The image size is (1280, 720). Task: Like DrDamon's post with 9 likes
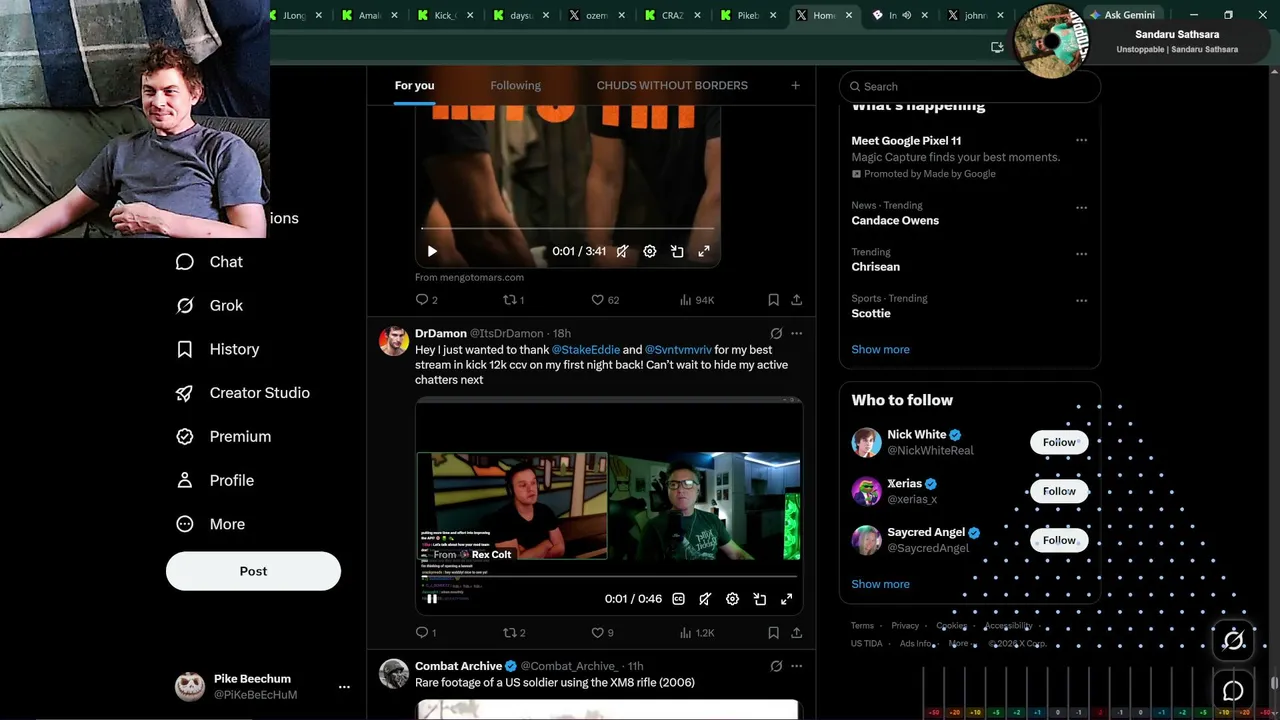(x=602, y=633)
